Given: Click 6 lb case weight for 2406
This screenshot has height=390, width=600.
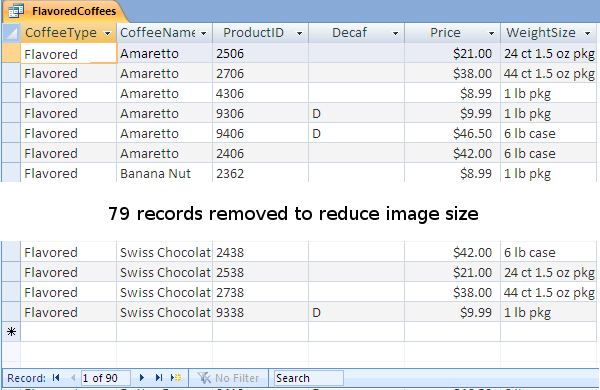Looking at the screenshot, I should coord(549,153).
